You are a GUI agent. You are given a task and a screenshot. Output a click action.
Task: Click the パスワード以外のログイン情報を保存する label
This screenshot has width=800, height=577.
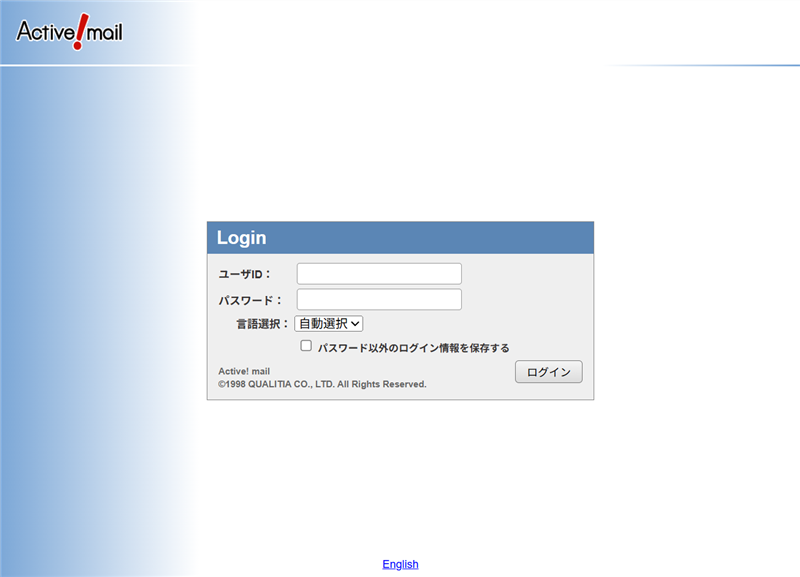[413, 348]
